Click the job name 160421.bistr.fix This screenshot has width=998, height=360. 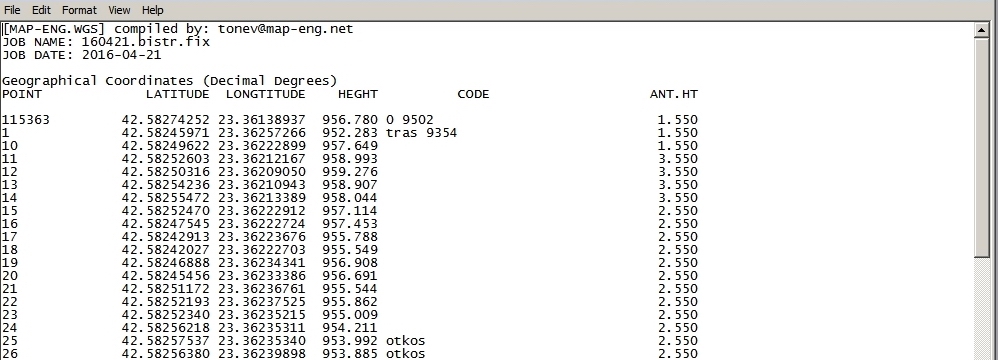[x=146, y=42]
